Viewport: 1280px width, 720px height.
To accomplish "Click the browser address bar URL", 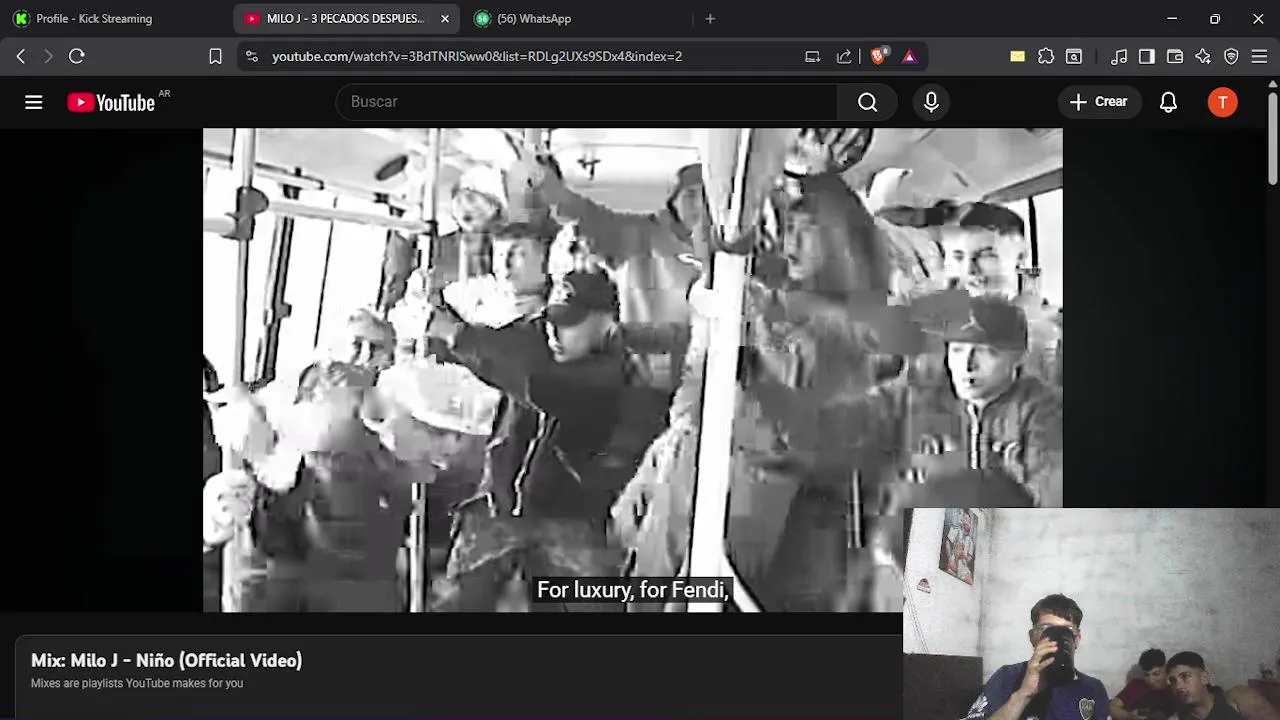I will coord(477,56).
